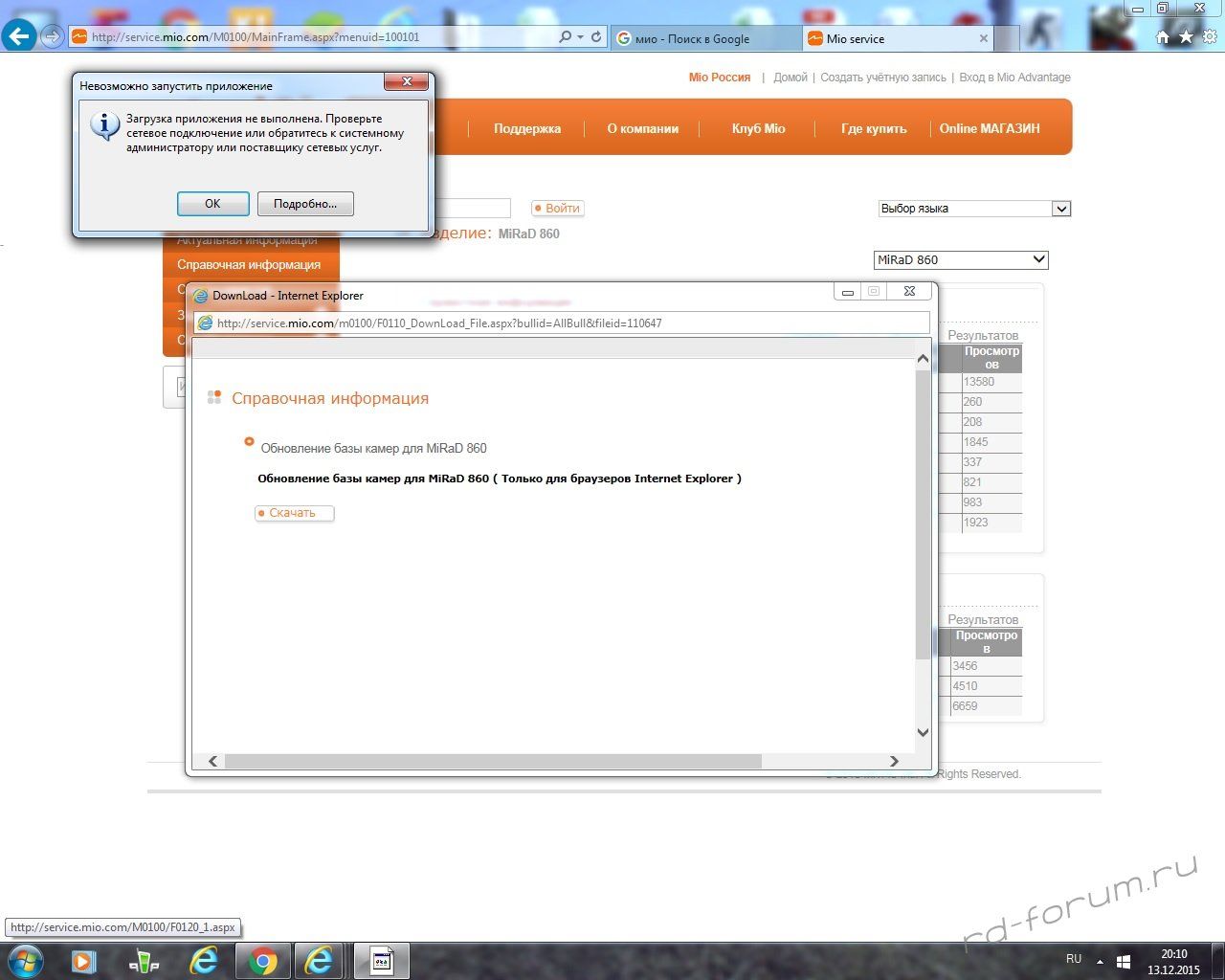Image resolution: width=1225 pixels, height=980 pixels.
Task: Minimize the Download popup window
Action: pos(847,291)
